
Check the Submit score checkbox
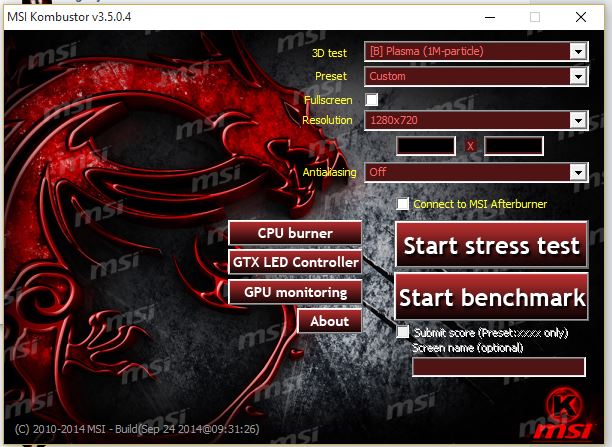[403, 332]
